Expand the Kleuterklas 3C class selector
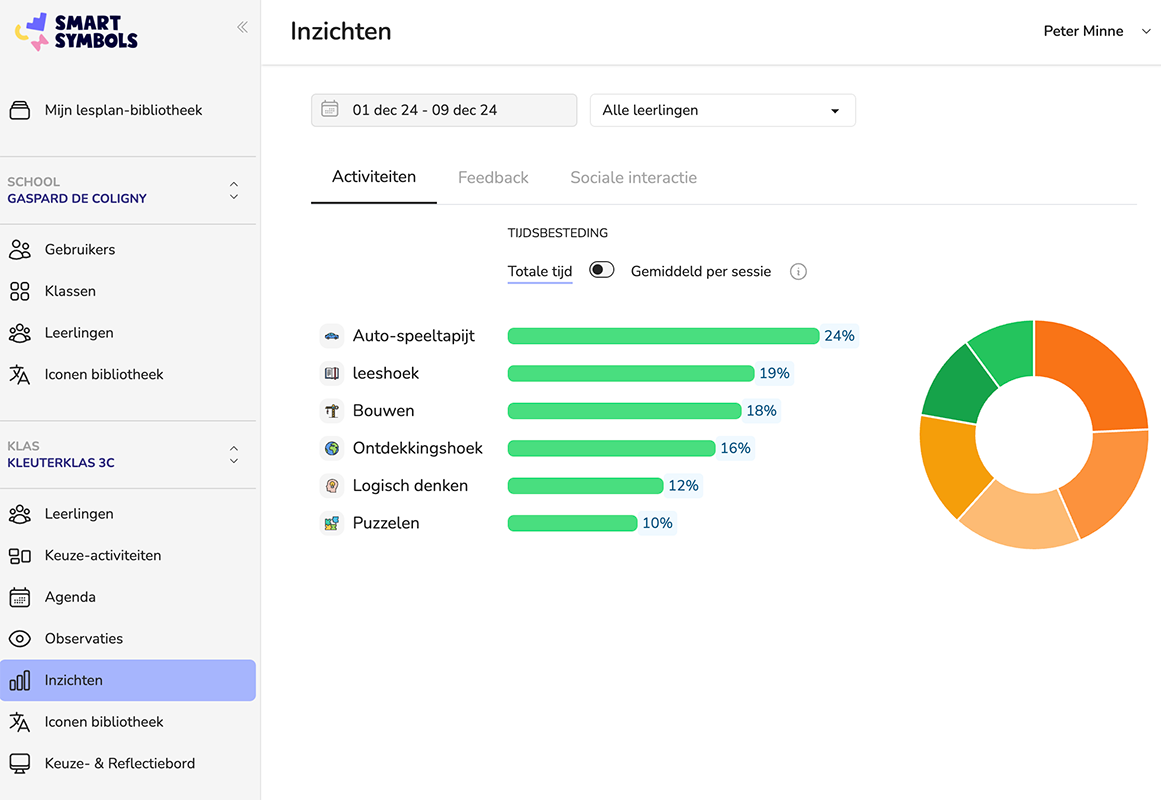1161x800 pixels. [233, 455]
